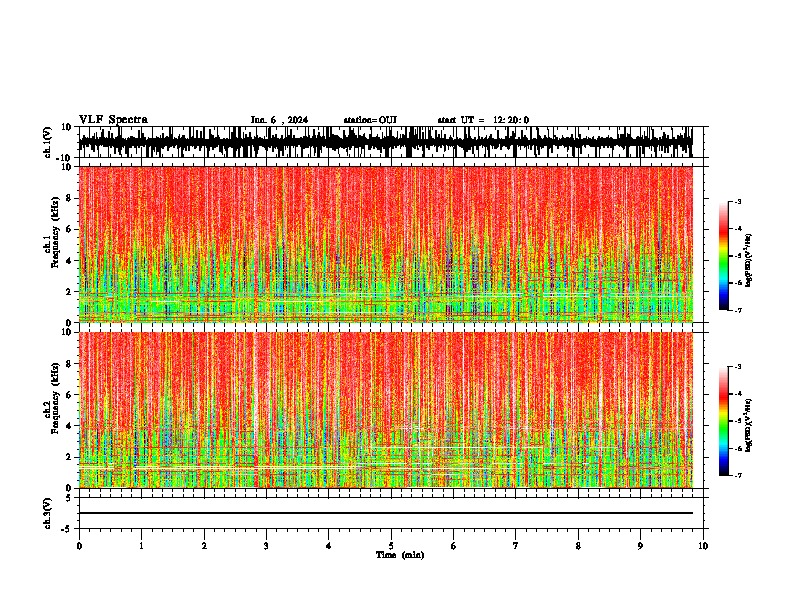The image size is (792, 612).
Task: Click tick label "8" on the time axis
Action: pos(578,546)
